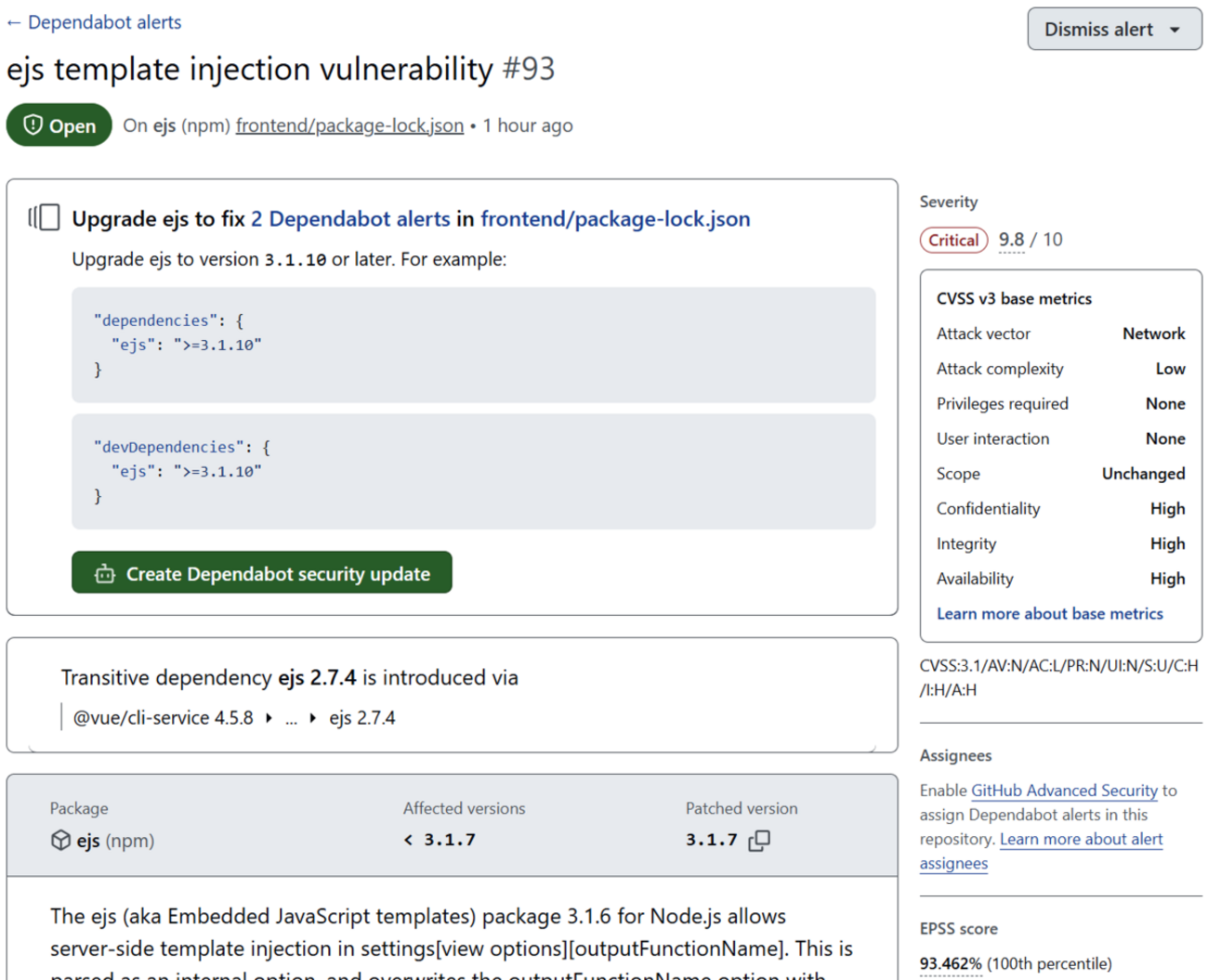This screenshot has width=1208, height=980.
Task: Click the arrow before ejs 2.7.4
Action: 313,718
